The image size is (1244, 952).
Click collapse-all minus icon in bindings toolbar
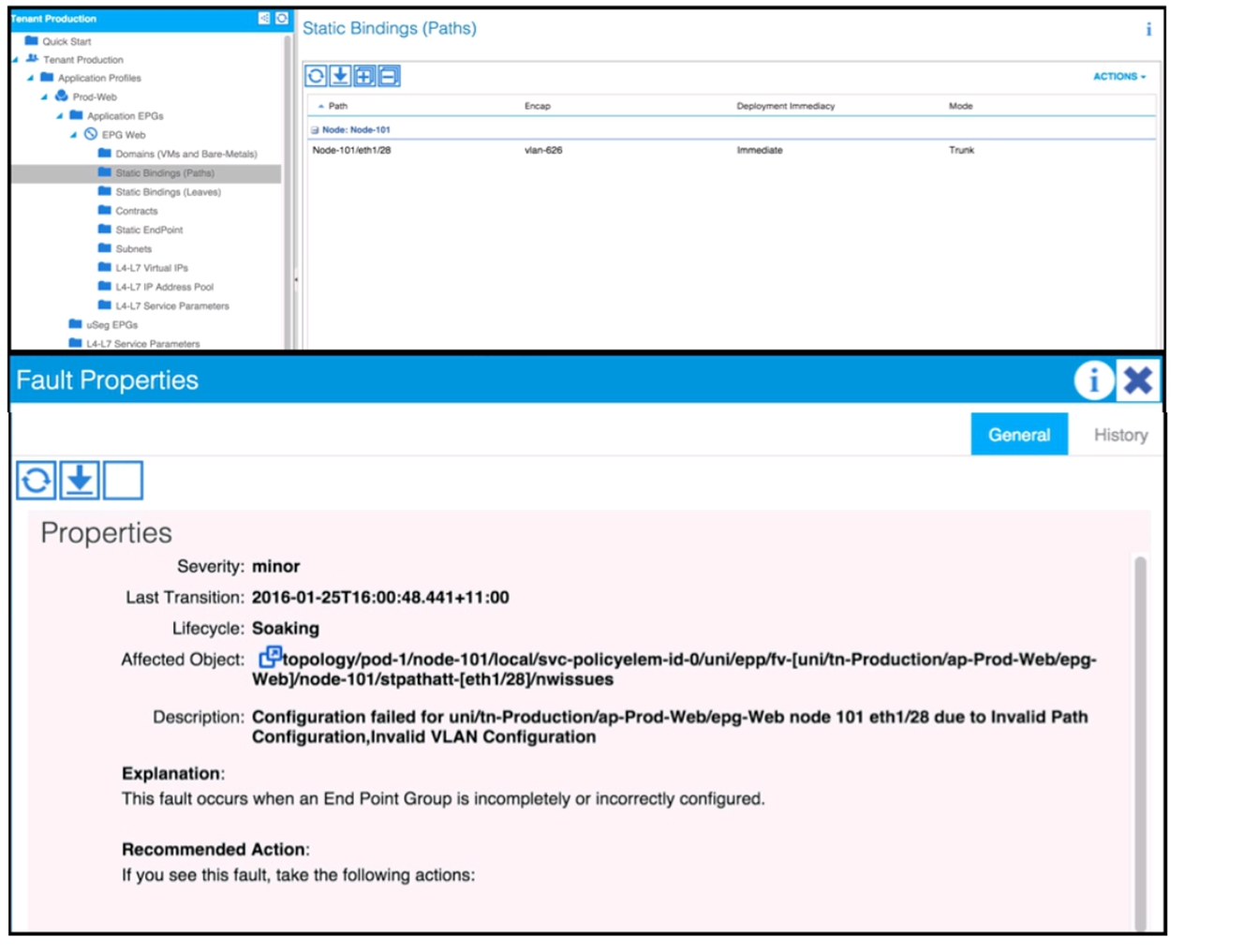389,76
